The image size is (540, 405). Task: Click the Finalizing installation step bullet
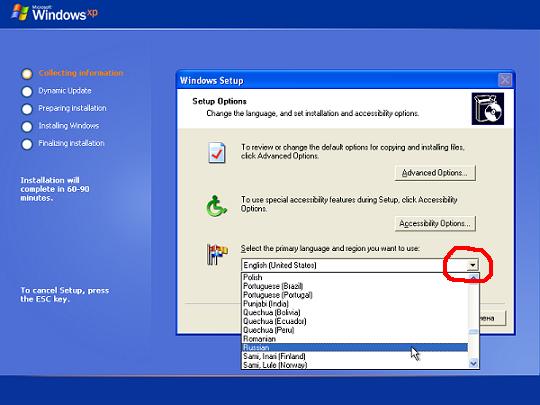(x=27, y=144)
